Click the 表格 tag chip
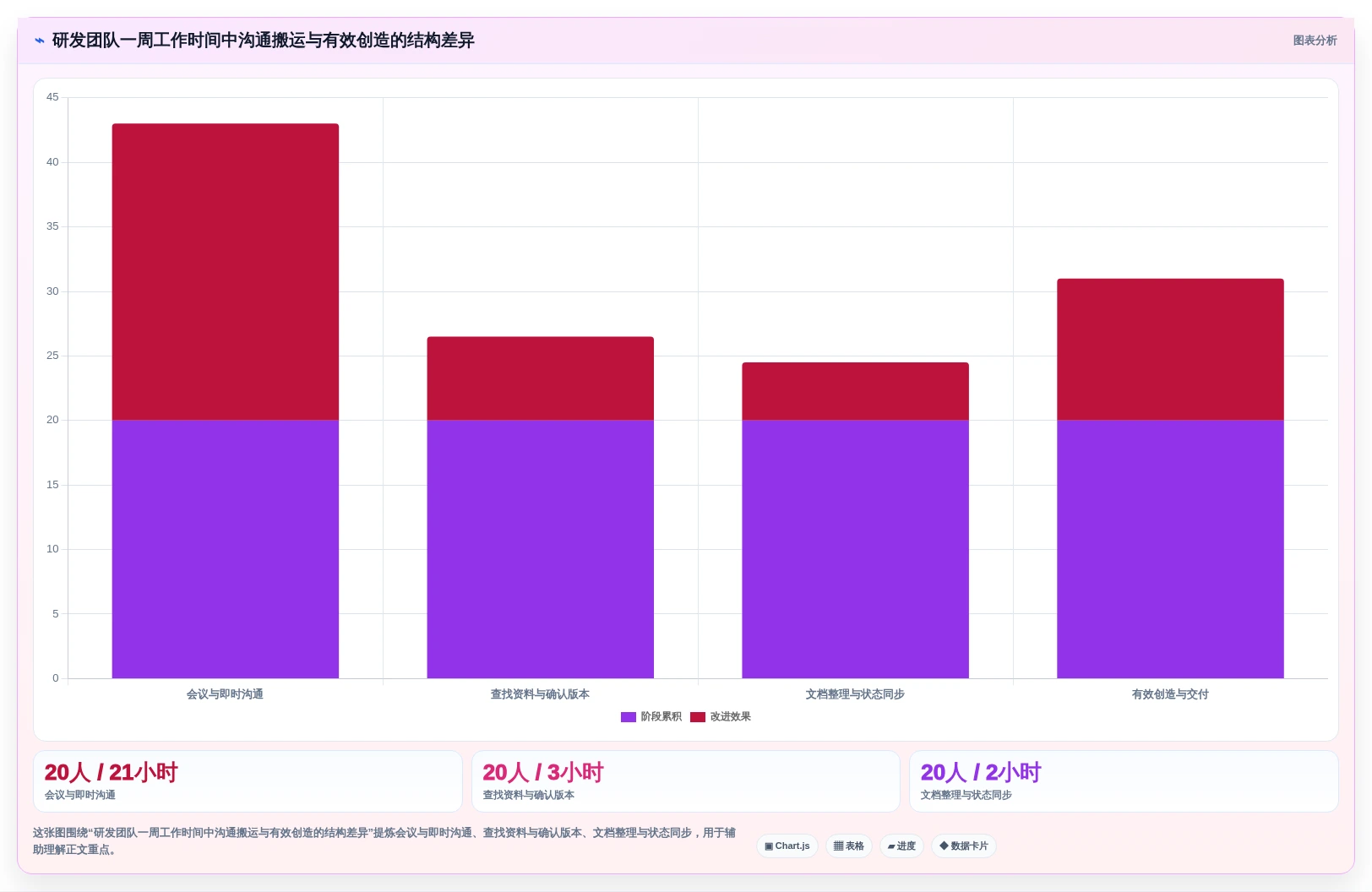 click(x=849, y=846)
